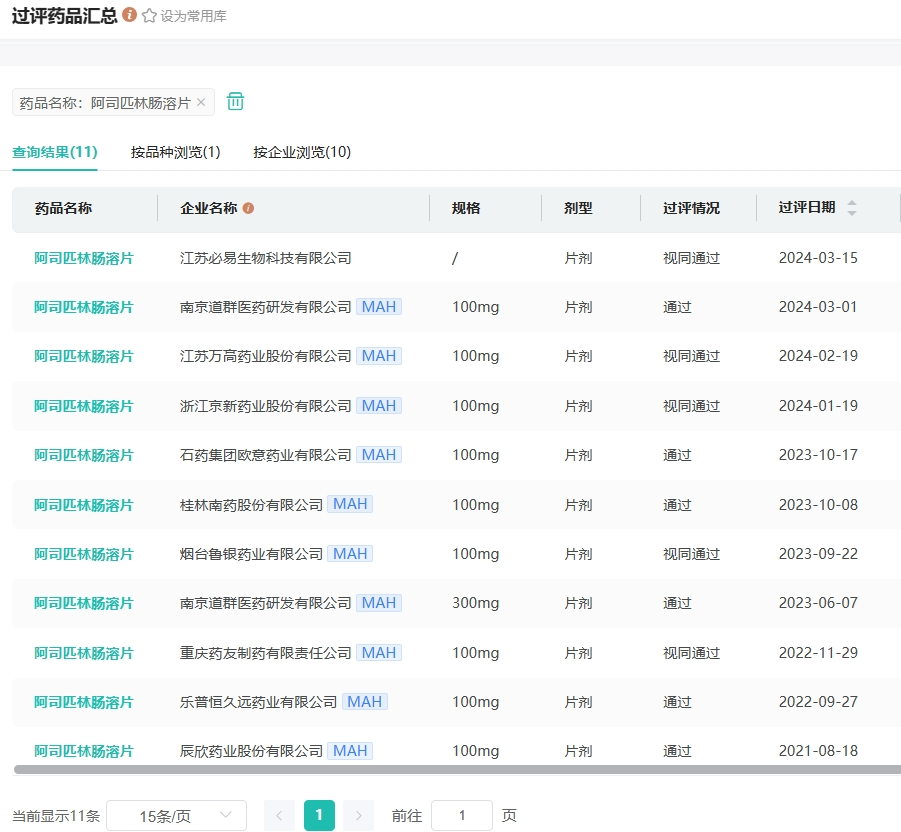The width and height of the screenshot is (901, 832).
Task: Switch to 按企业浏览(10) tab
Action: tap(302, 152)
